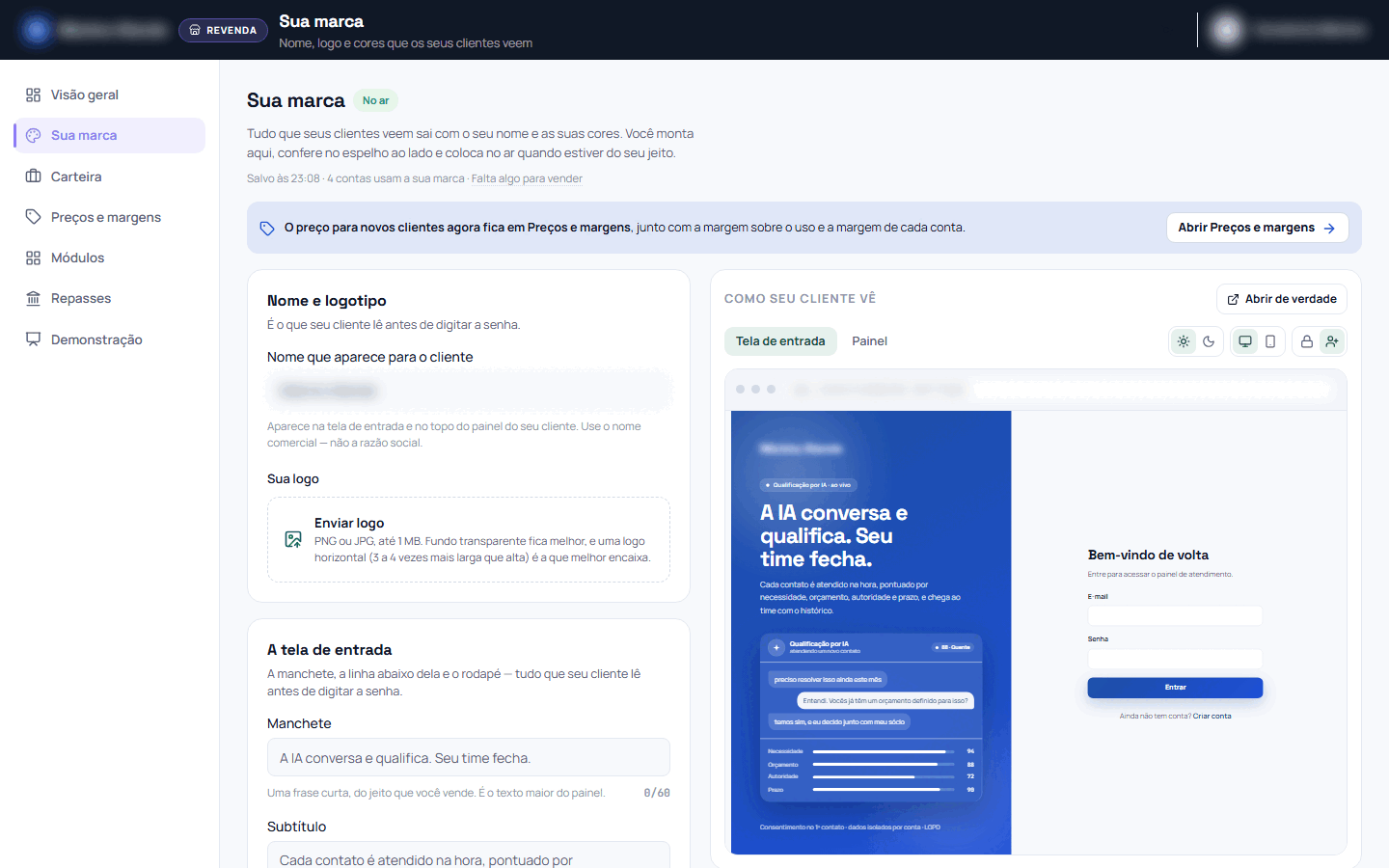This screenshot has height=868, width=1389.
Task: Click the Repasses bank icon
Action: coord(34,298)
